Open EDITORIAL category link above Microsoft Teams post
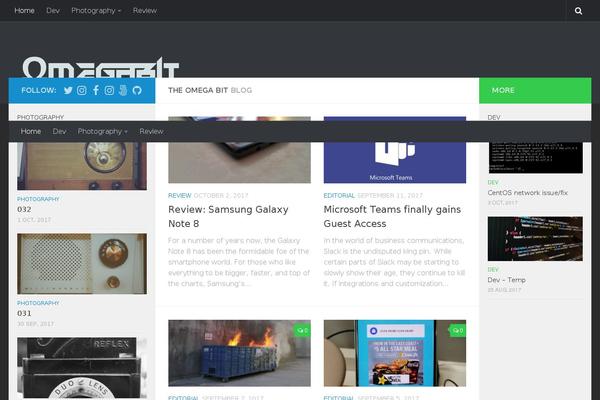This screenshot has height=400, width=600. pos(339,196)
